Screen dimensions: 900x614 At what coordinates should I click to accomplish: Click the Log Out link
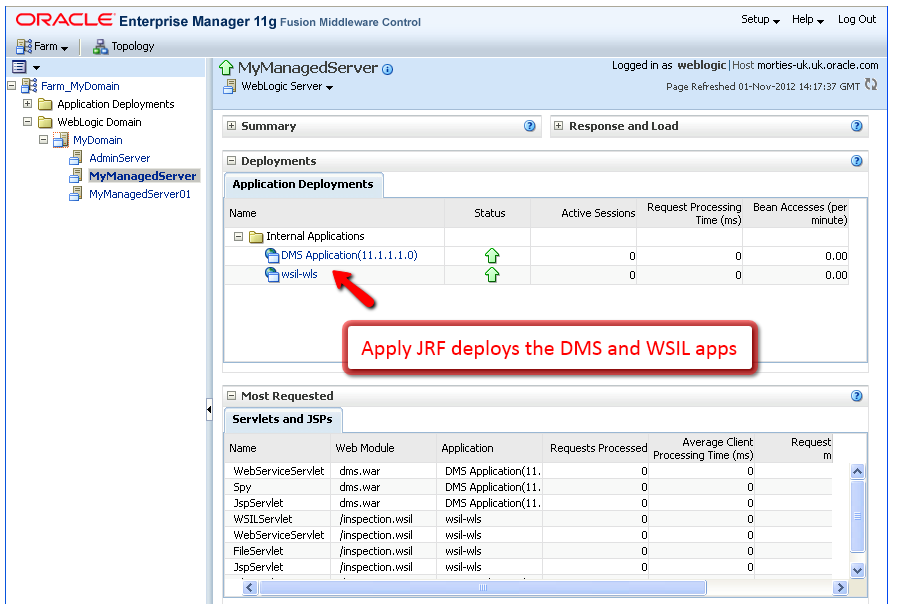[x=856, y=20]
